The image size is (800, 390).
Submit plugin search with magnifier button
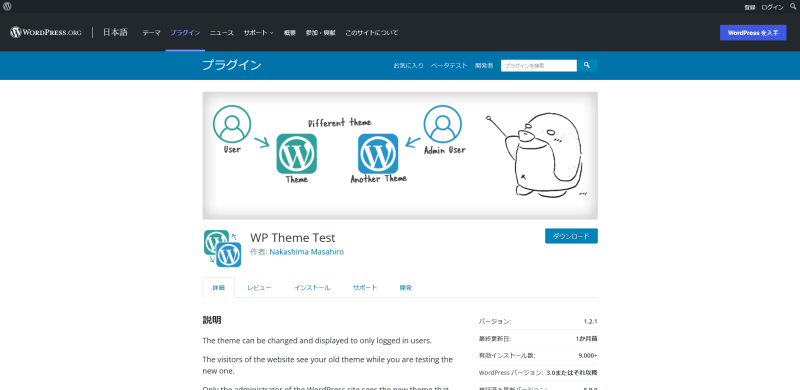coord(587,65)
